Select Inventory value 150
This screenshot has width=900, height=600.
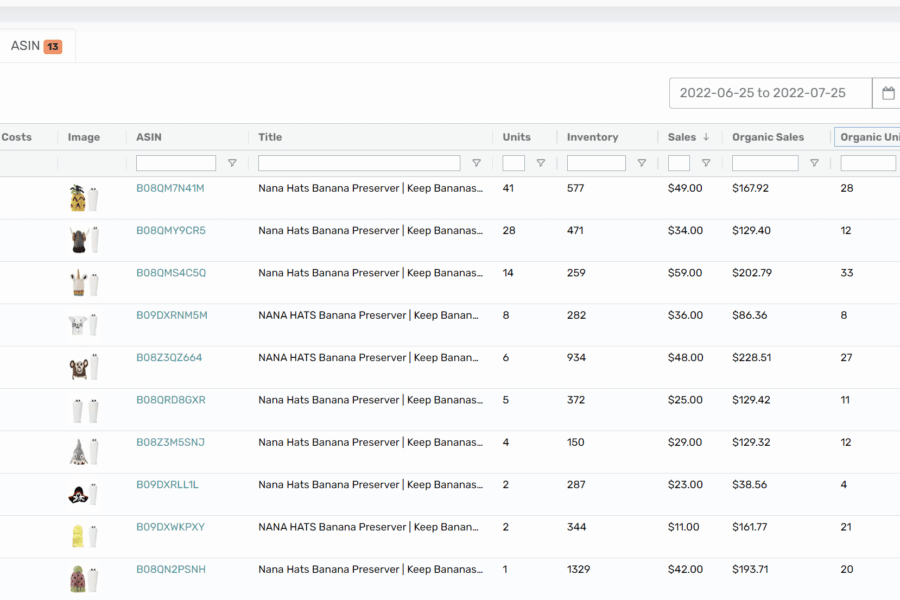coord(576,443)
